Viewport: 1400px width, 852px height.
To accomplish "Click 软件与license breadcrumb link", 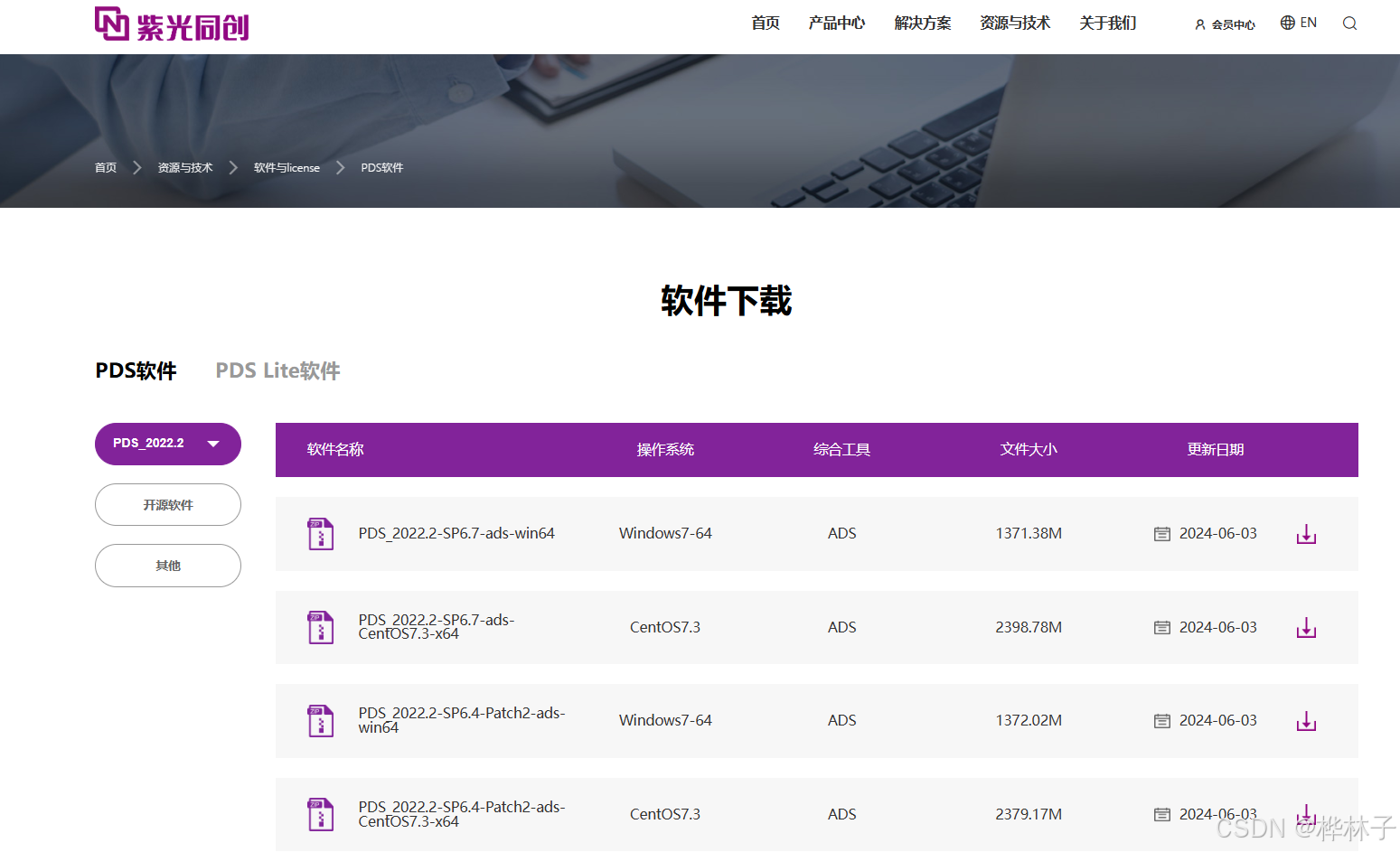I will [x=287, y=168].
